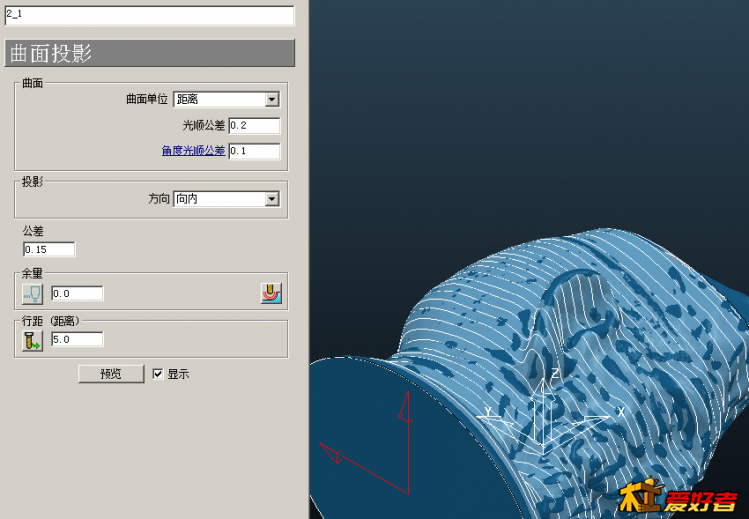Click the 方向 label text
749x519 pixels.
159,199
